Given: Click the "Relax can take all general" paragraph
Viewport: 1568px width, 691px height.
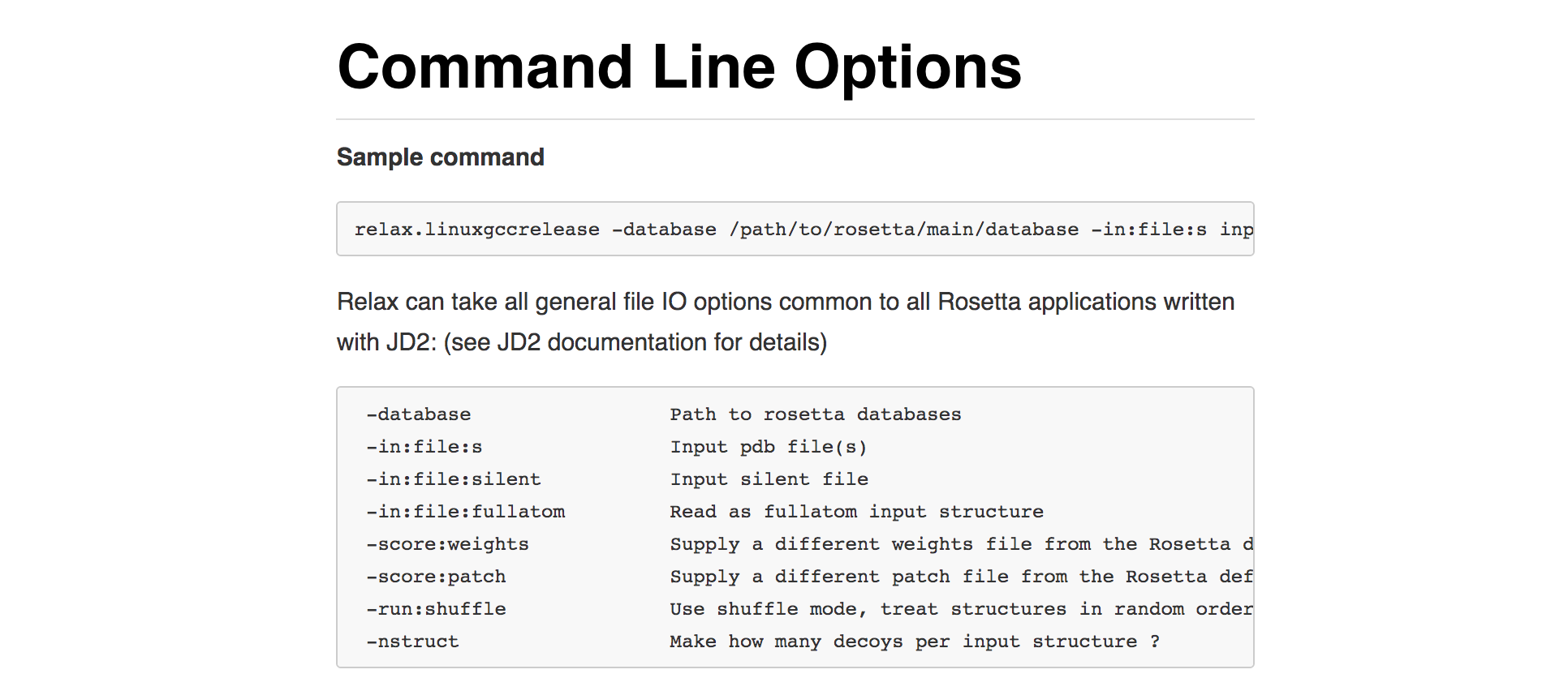Looking at the screenshot, I should click(785, 303).
